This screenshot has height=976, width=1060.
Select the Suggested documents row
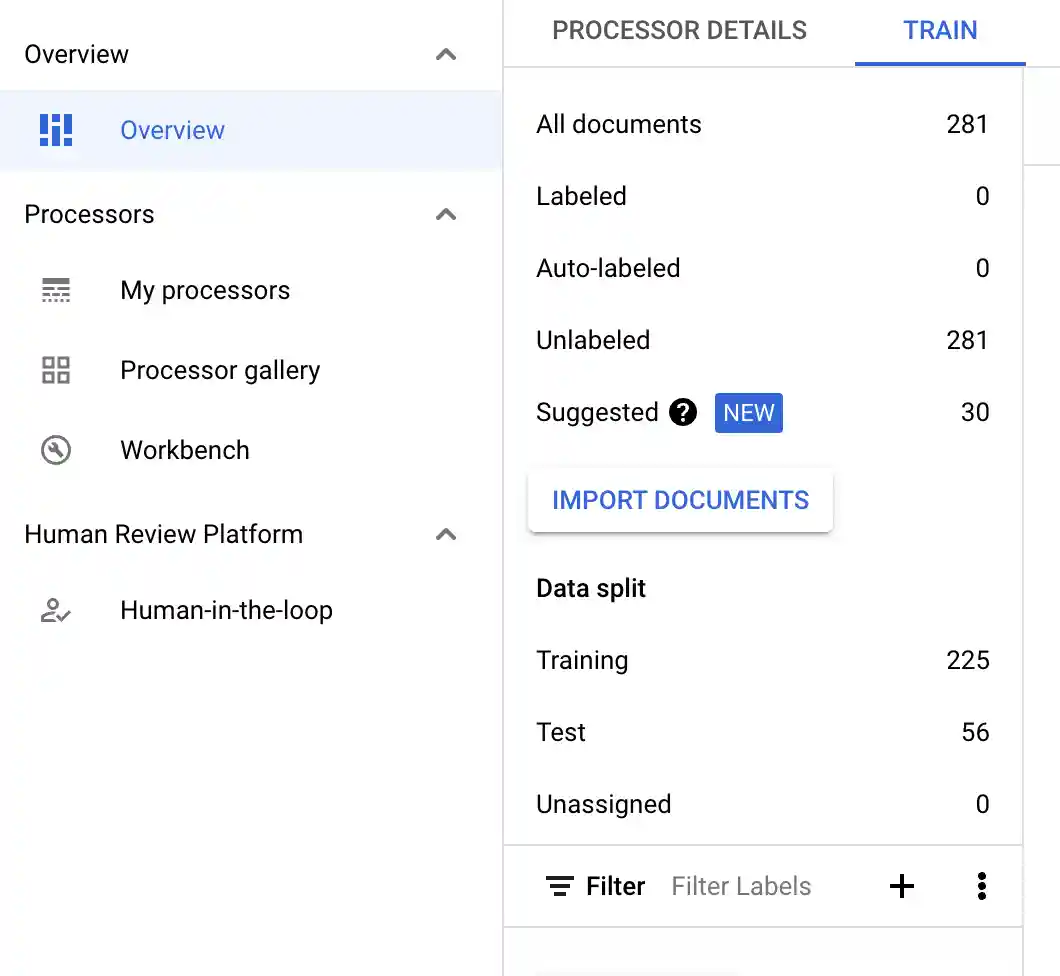tap(597, 412)
